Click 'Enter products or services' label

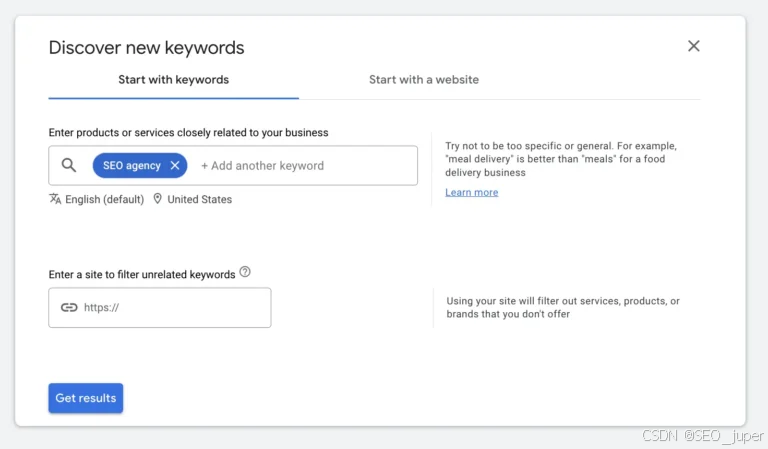pyautogui.click(x=188, y=133)
